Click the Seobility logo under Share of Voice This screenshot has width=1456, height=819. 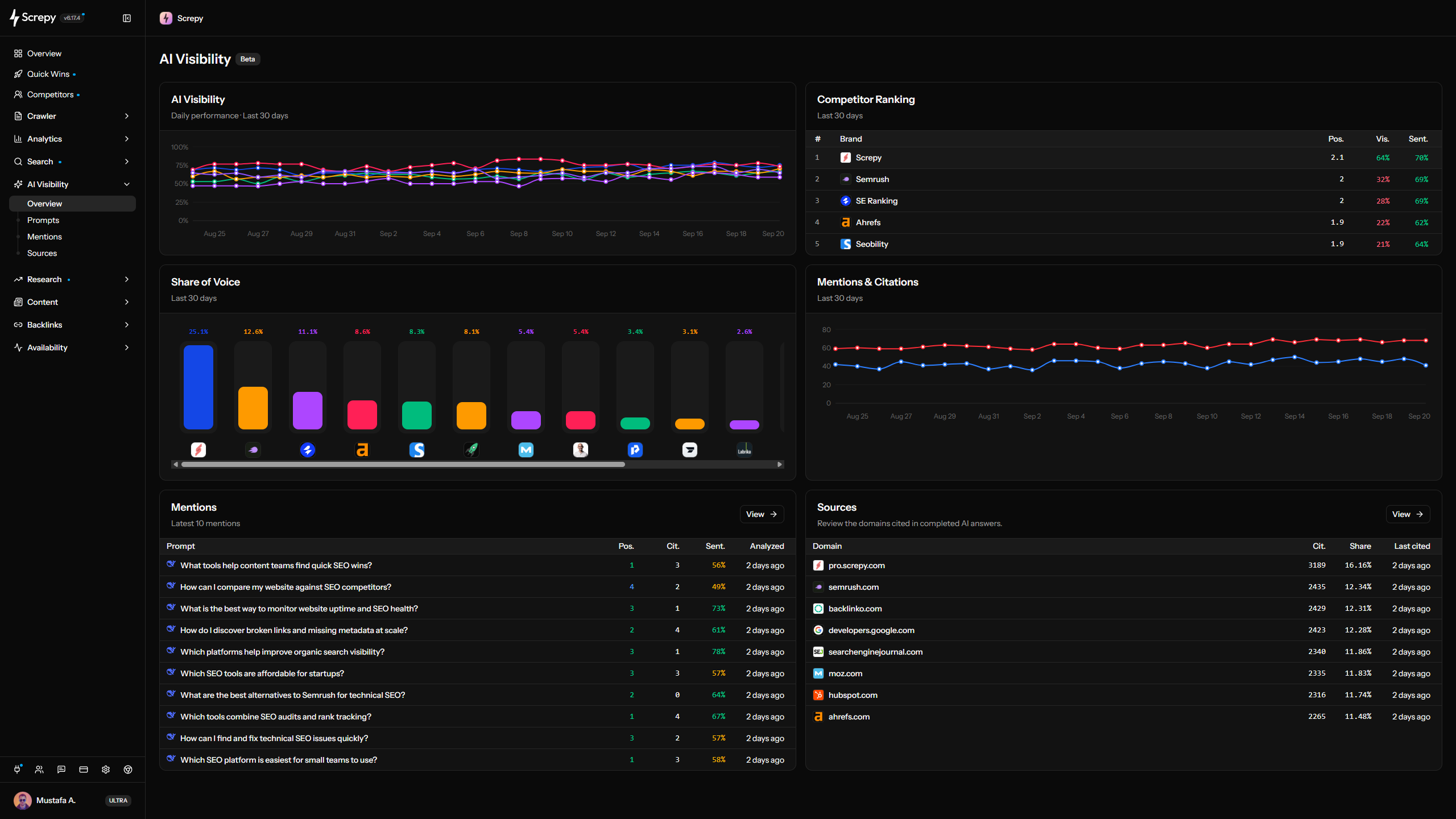pyautogui.click(x=417, y=450)
